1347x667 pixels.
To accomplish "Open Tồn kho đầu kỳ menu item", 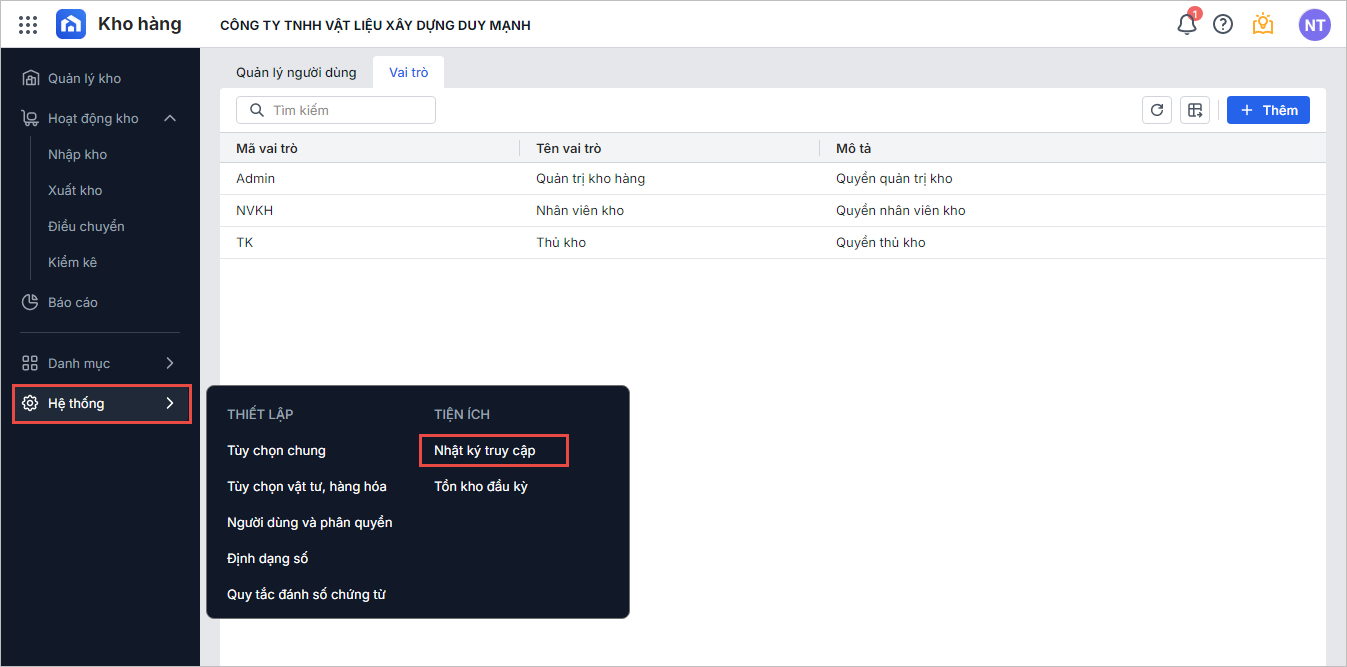I will pos(481,486).
